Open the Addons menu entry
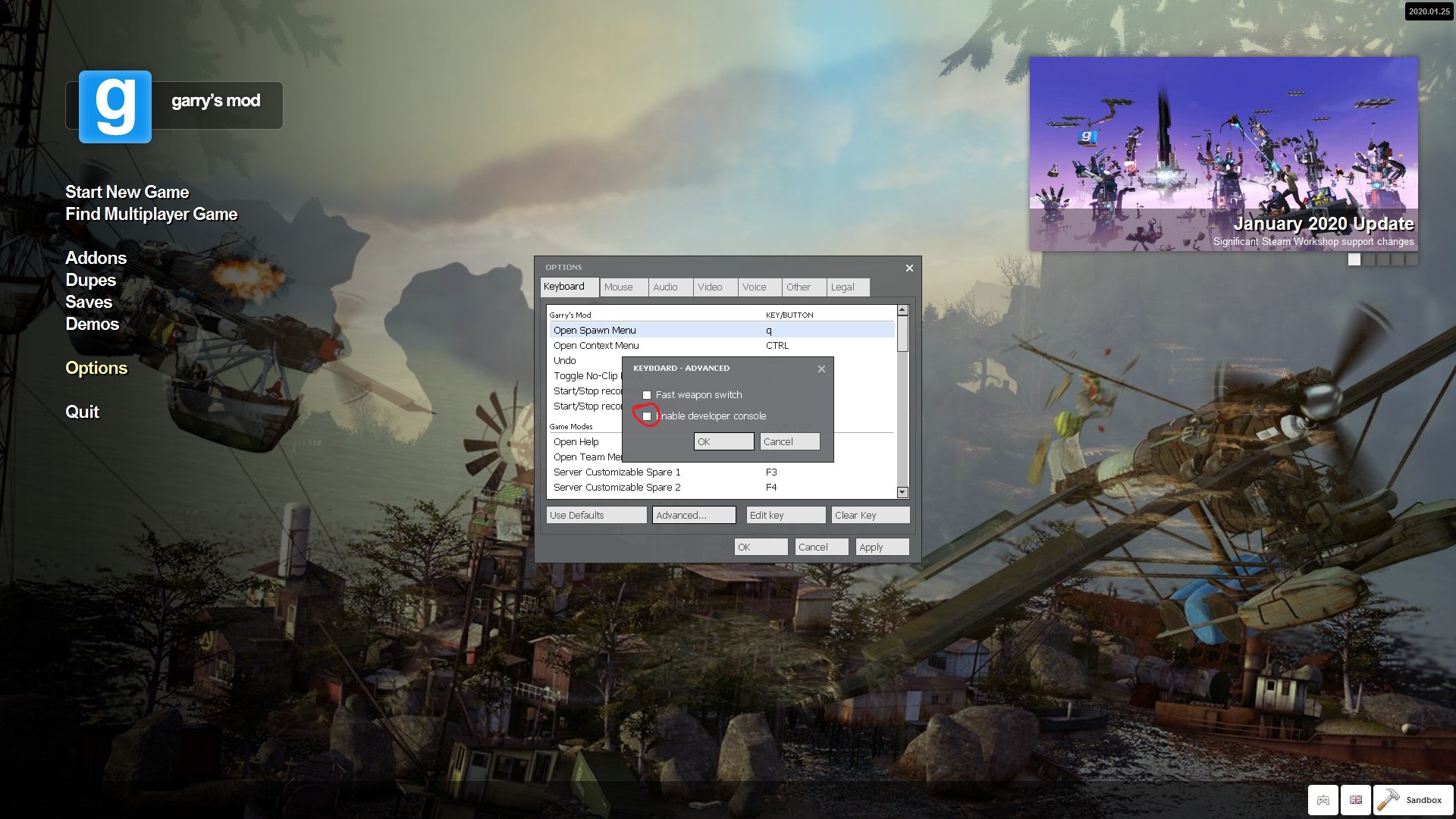The height and width of the screenshot is (819, 1456). pos(96,259)
